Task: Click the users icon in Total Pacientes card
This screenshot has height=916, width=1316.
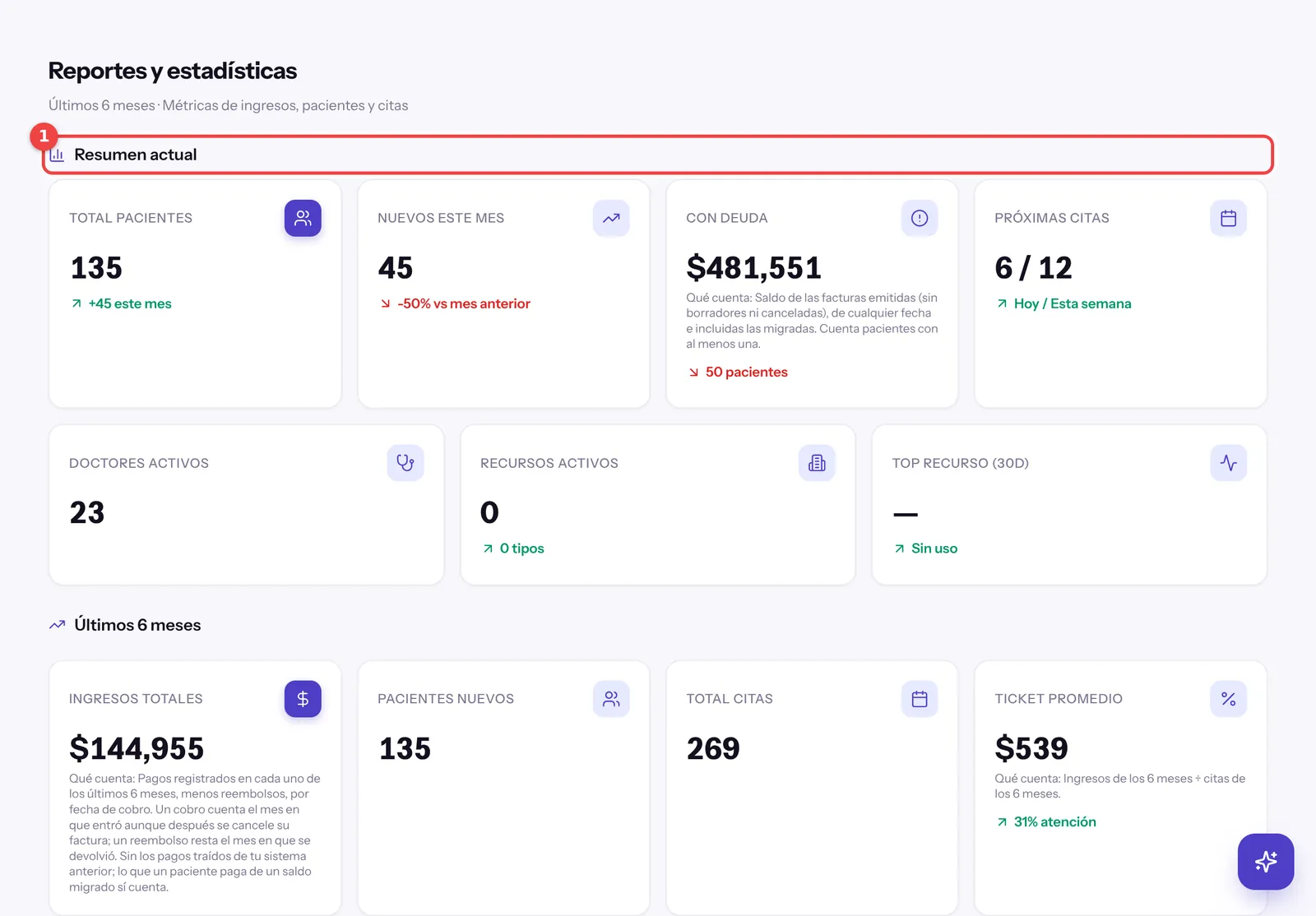Action: coord(303,218)
